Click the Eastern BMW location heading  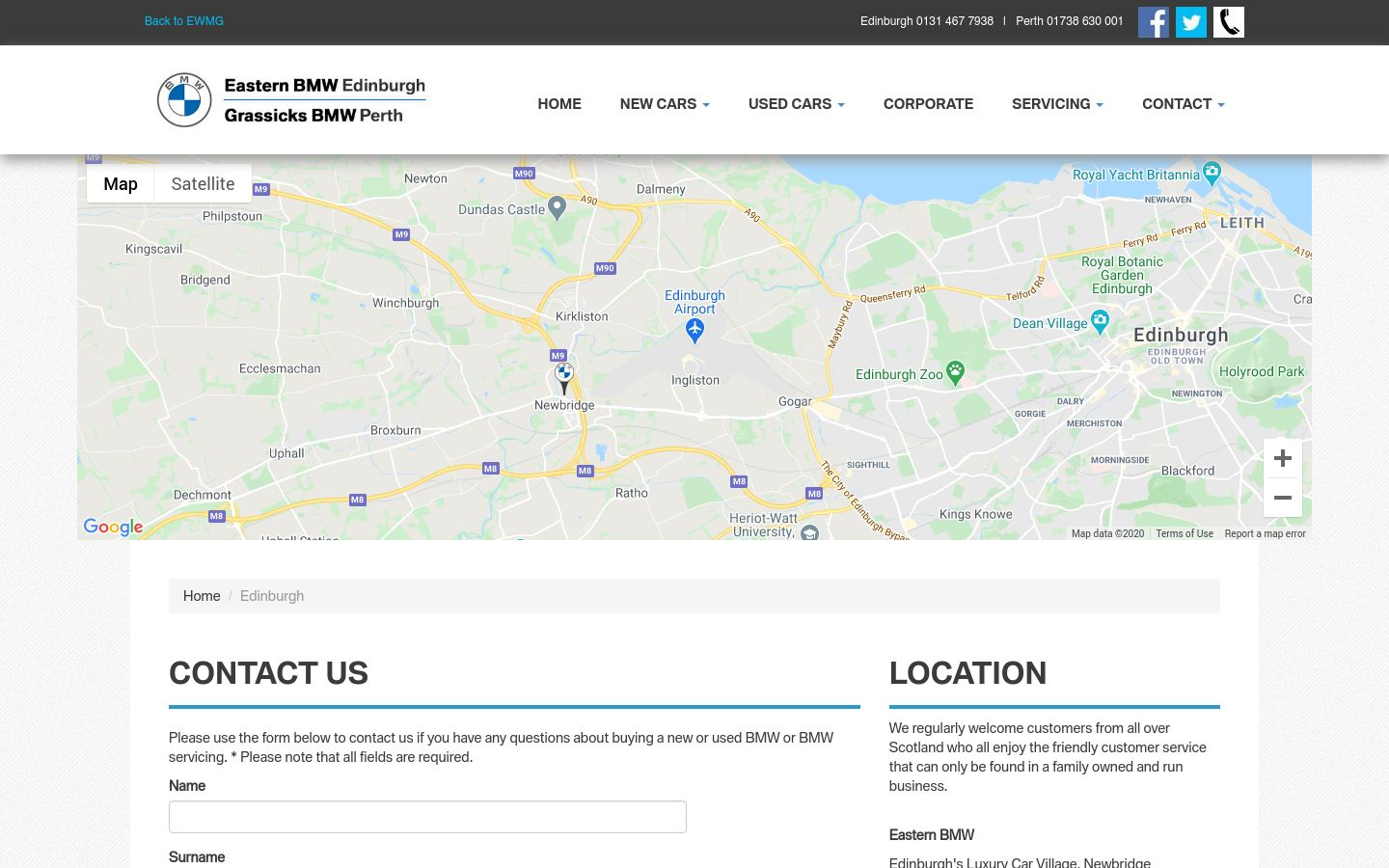(932, 835)
